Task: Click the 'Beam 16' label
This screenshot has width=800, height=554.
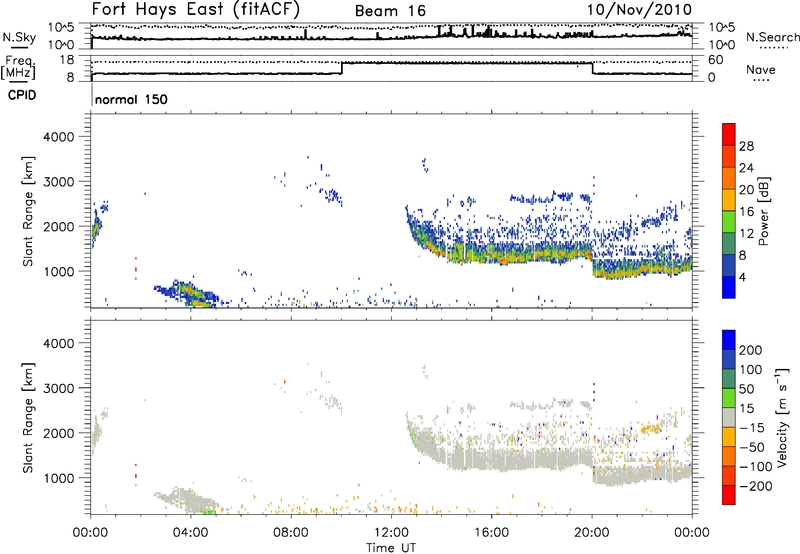Action: click(x=390, y=11)
